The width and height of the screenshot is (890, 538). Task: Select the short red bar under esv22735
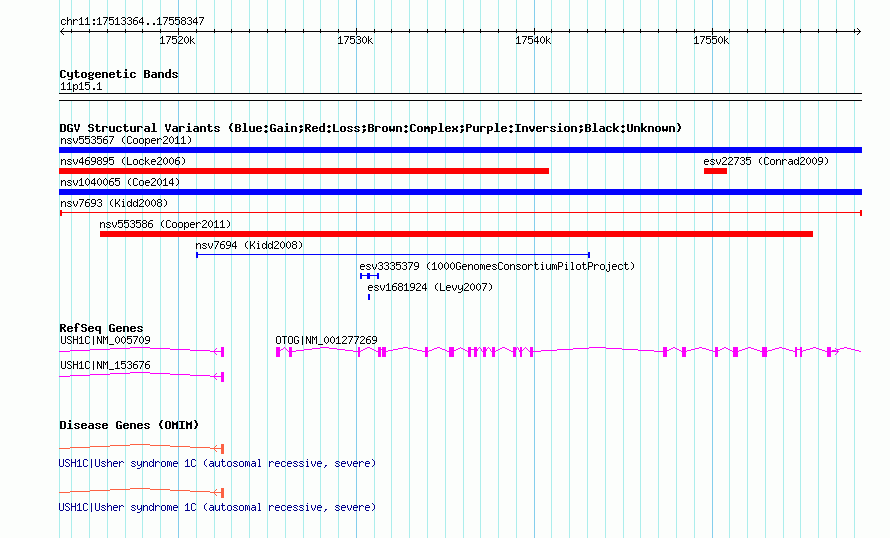715,171
